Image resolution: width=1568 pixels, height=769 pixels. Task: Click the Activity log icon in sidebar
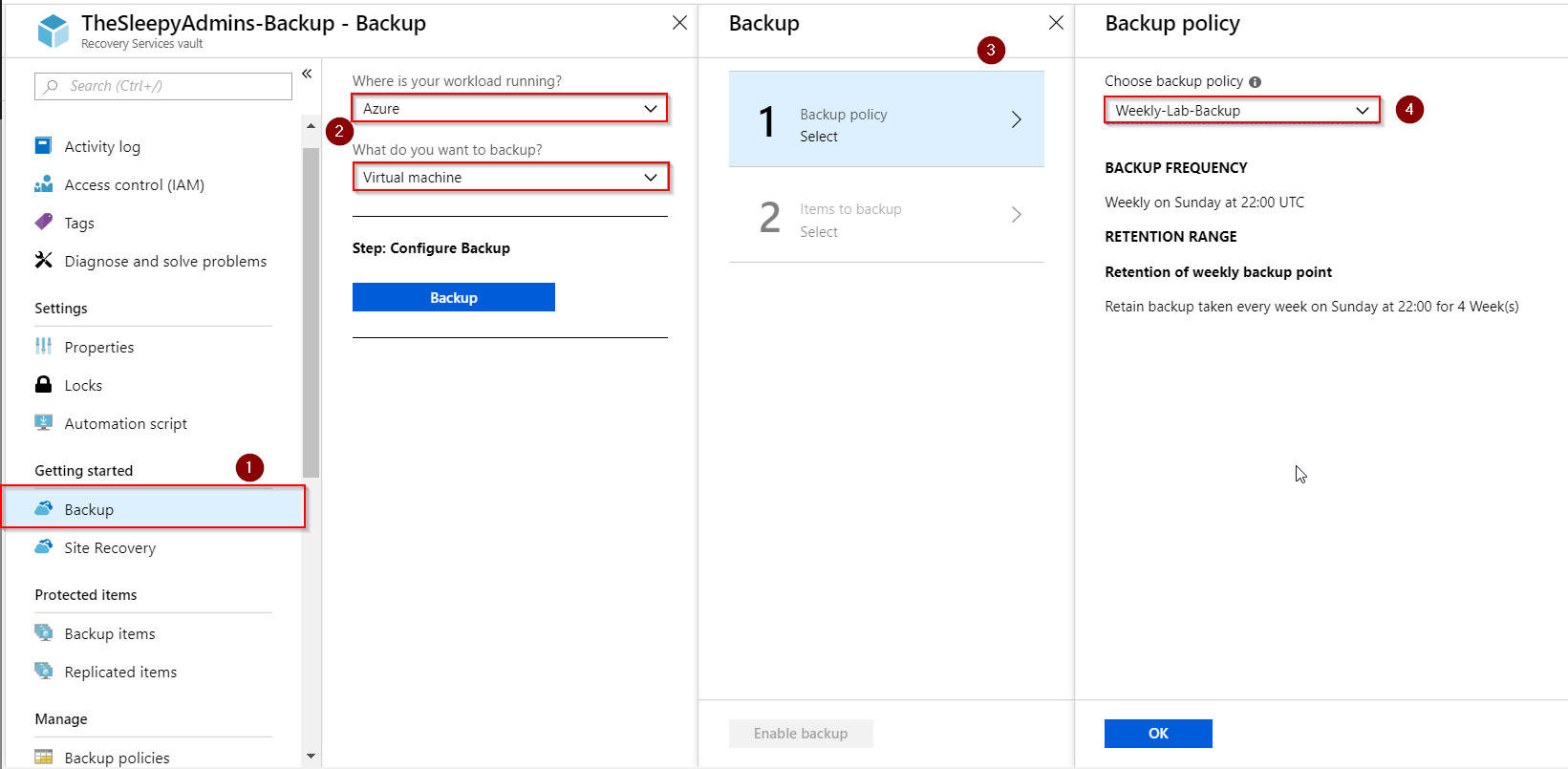point(43,146)
